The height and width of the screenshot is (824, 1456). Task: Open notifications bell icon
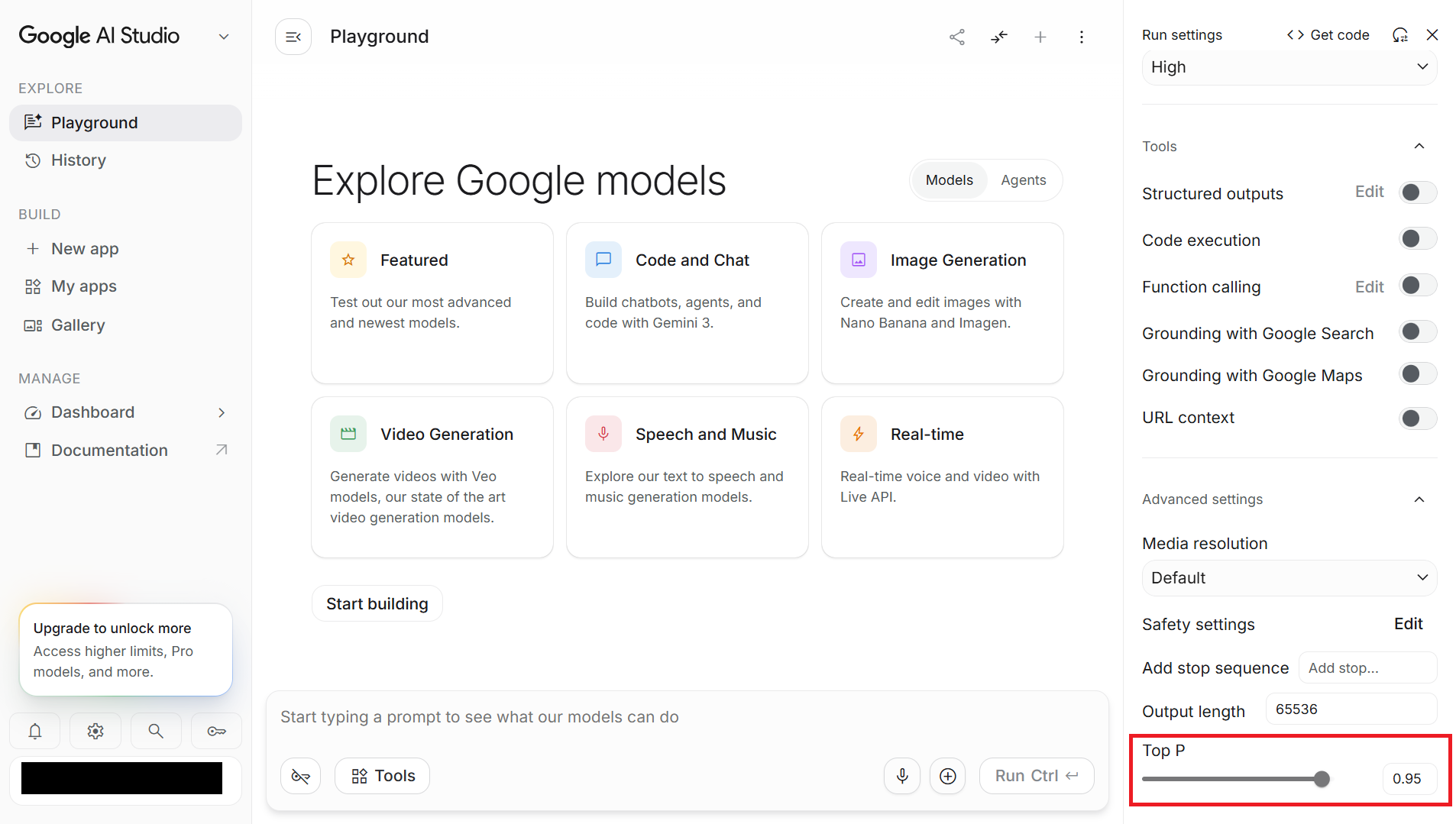(x=35, y=732)
